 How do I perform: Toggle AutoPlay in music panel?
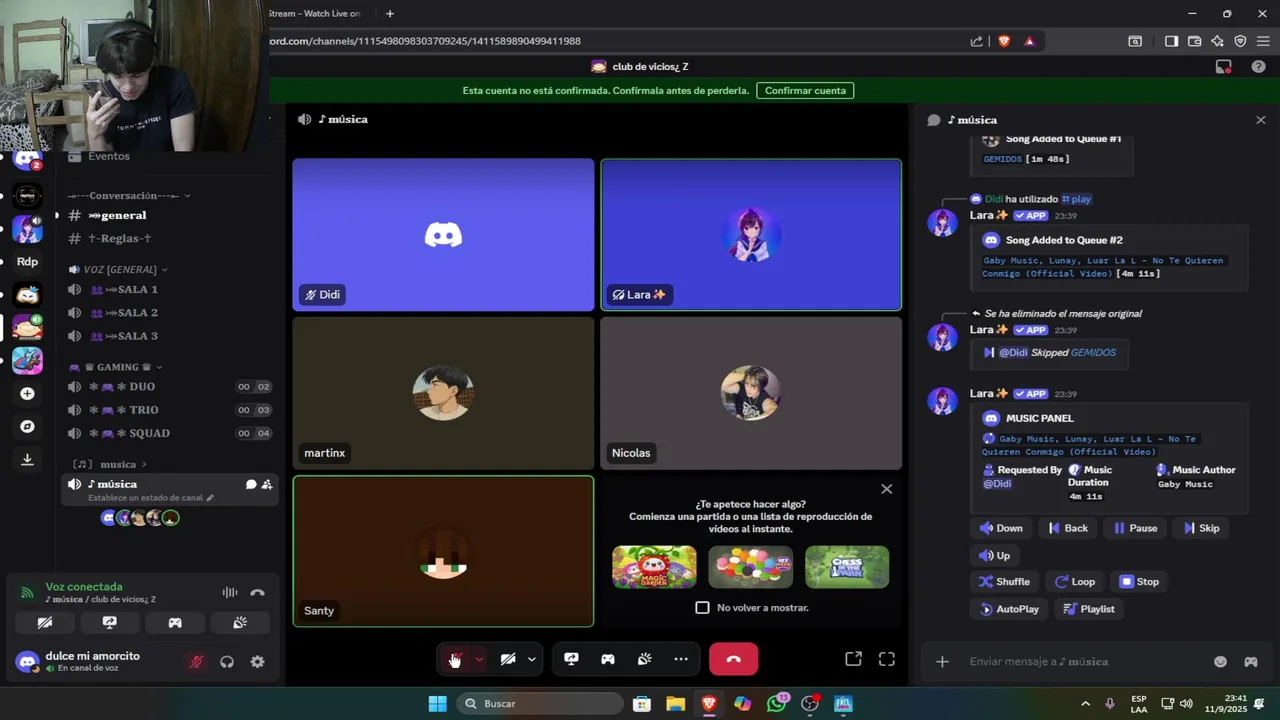pyautogui.click(x=1009, y=608)
